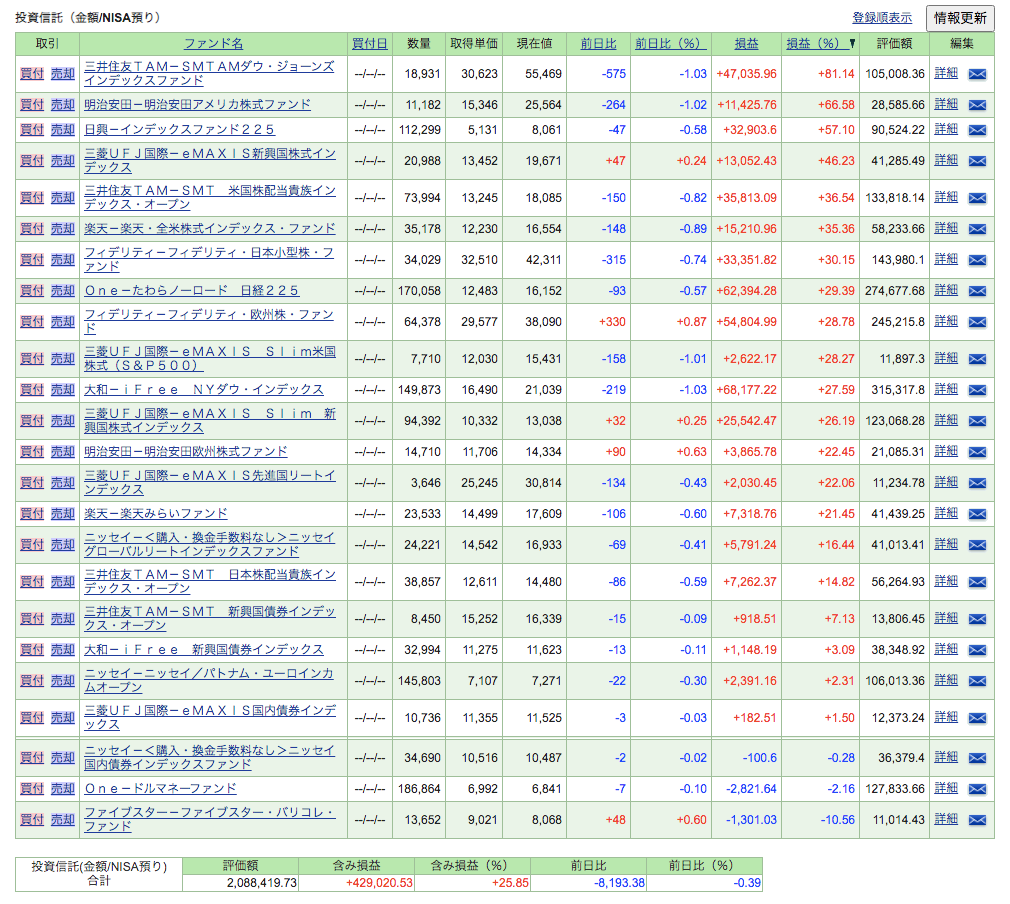Click the 投資信託（金額/NISA預り） heading
The height and width of the screenshot is (904, 1010).
pyautogui.click(x=88, y=17)
